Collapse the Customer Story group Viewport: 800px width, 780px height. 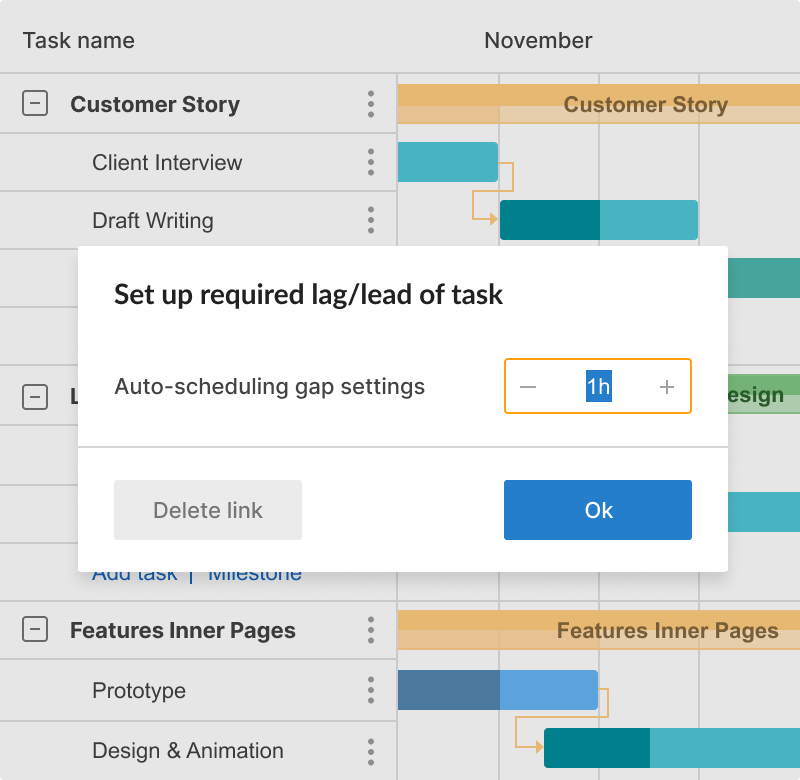click(x=35, y=103)
